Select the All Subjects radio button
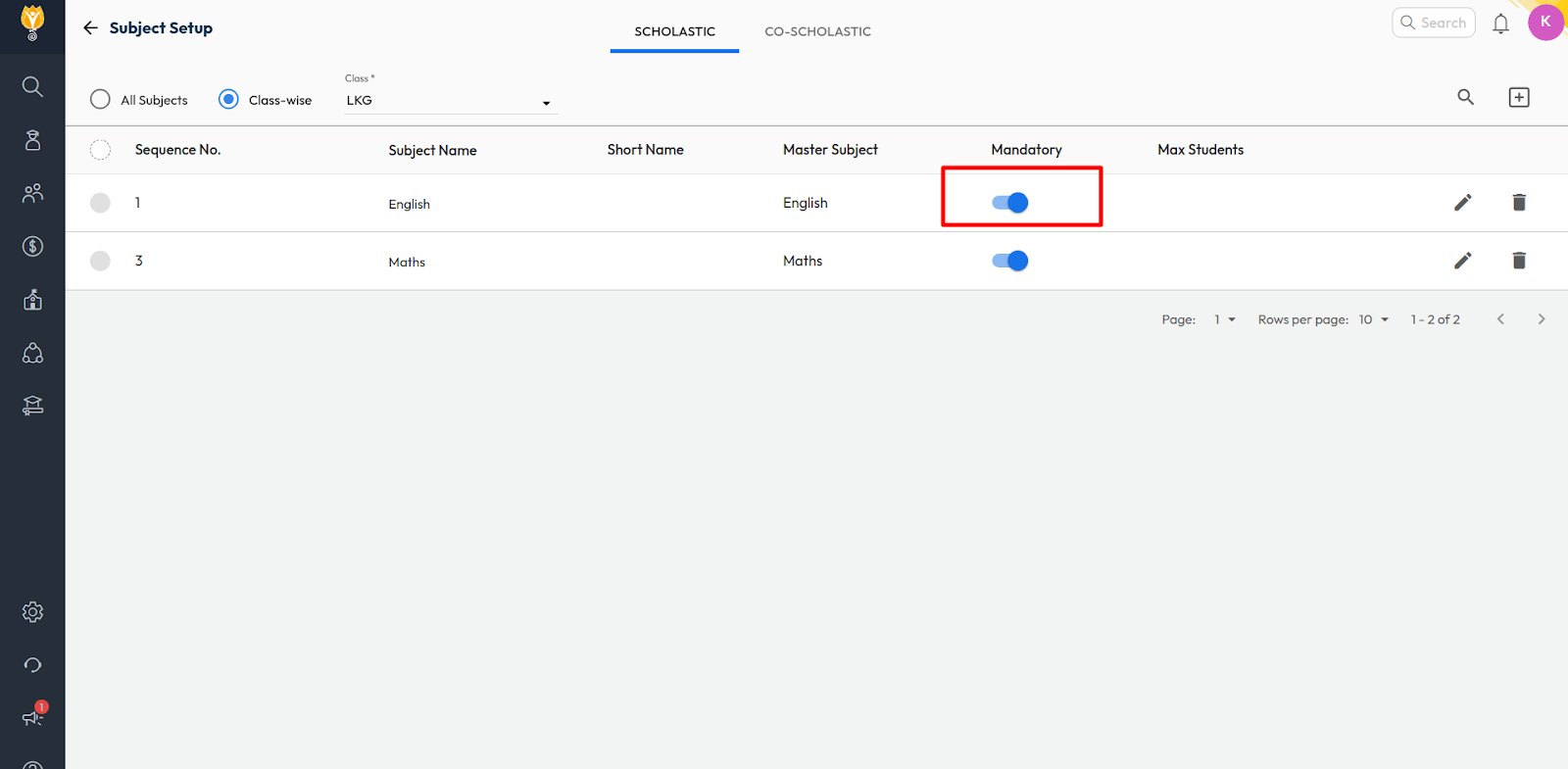 click(x=100, y=100)
